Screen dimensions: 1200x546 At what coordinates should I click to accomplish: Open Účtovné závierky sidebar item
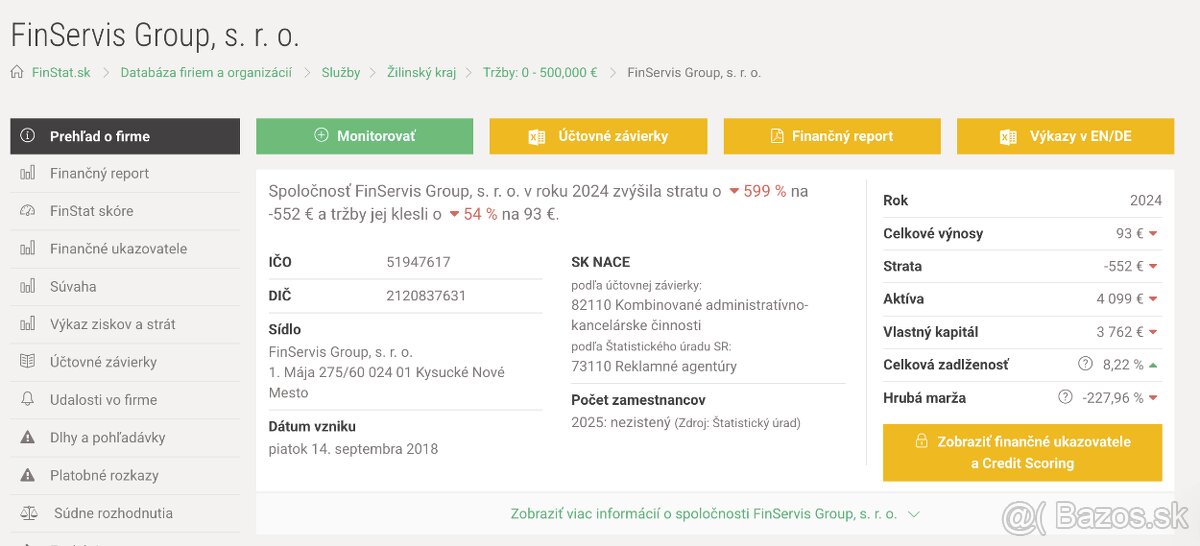click(125, 362)
